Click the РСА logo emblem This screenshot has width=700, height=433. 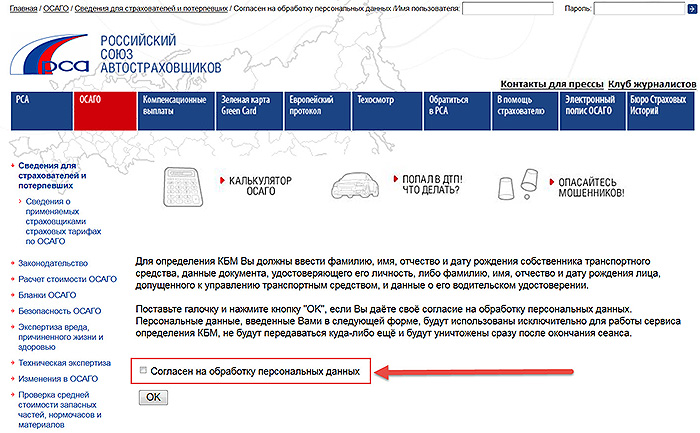tap(48, 54)
